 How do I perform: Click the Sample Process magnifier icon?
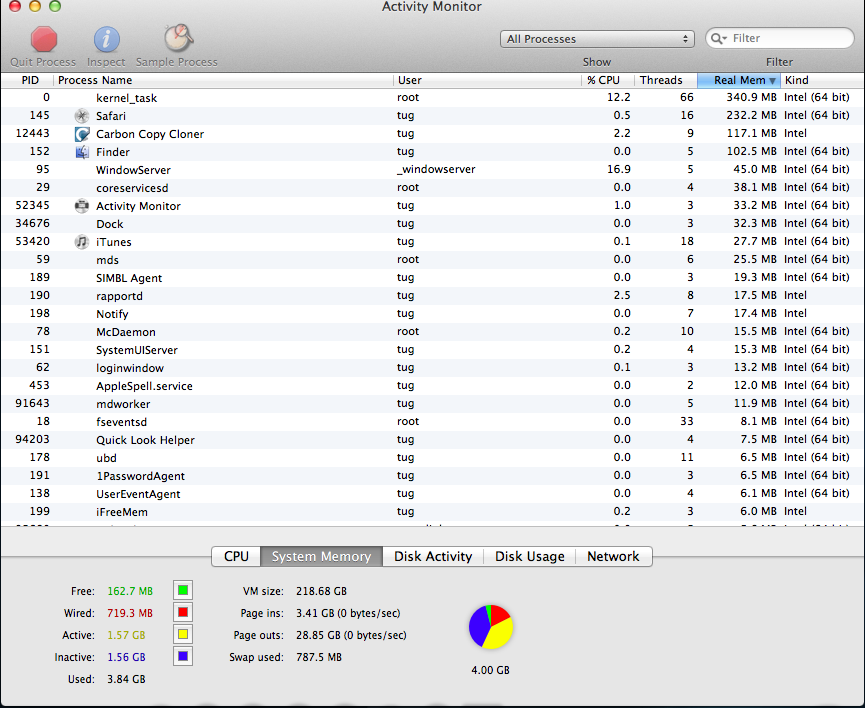(178, 38)
